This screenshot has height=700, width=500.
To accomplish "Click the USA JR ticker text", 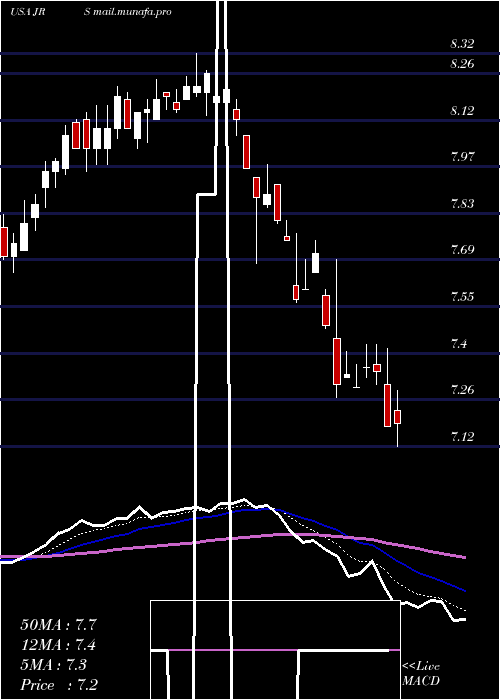I will pos(28,12).
